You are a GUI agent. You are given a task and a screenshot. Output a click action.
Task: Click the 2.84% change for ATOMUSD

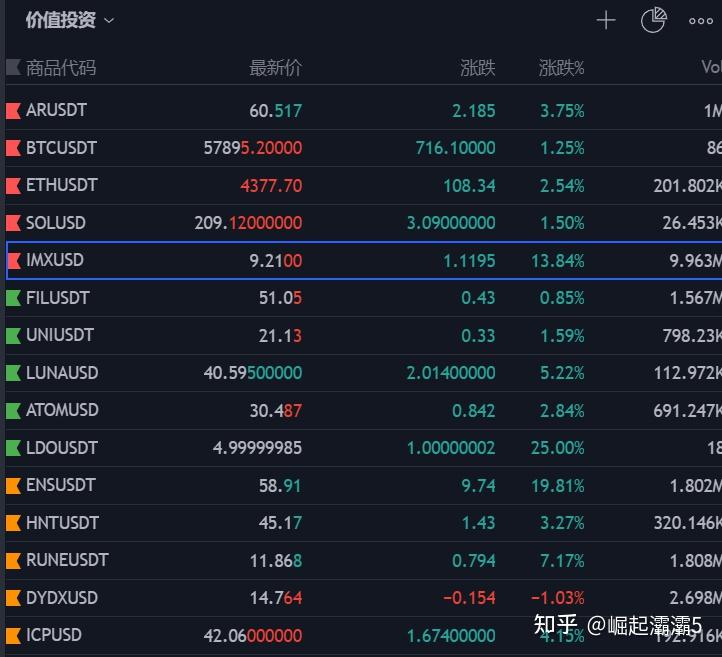562,410
